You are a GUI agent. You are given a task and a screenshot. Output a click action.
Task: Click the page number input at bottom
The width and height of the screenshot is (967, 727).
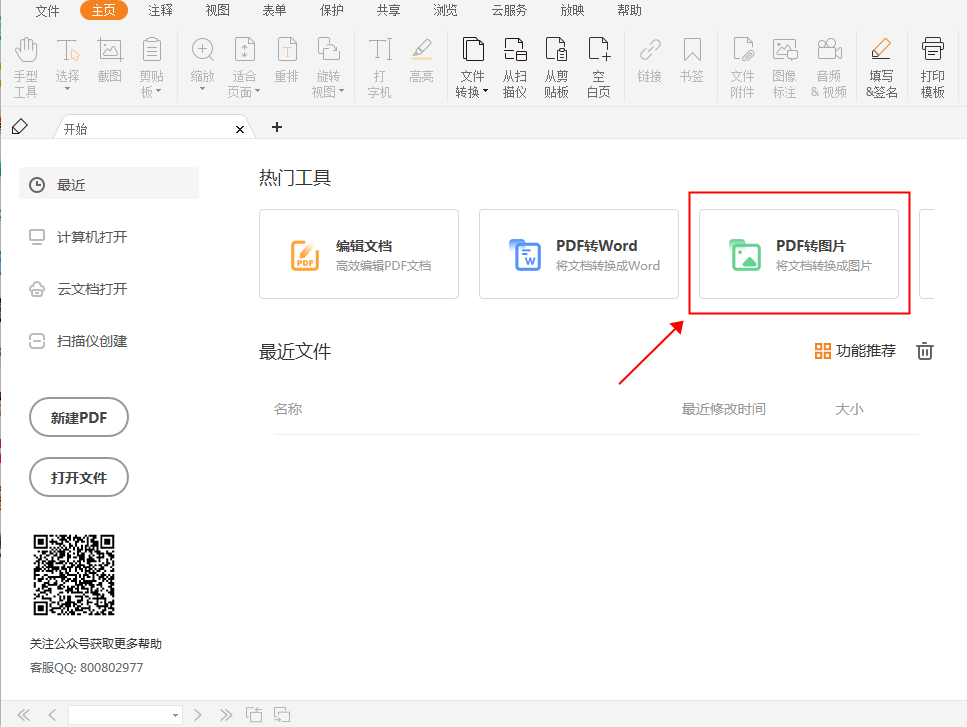[120, 714]
